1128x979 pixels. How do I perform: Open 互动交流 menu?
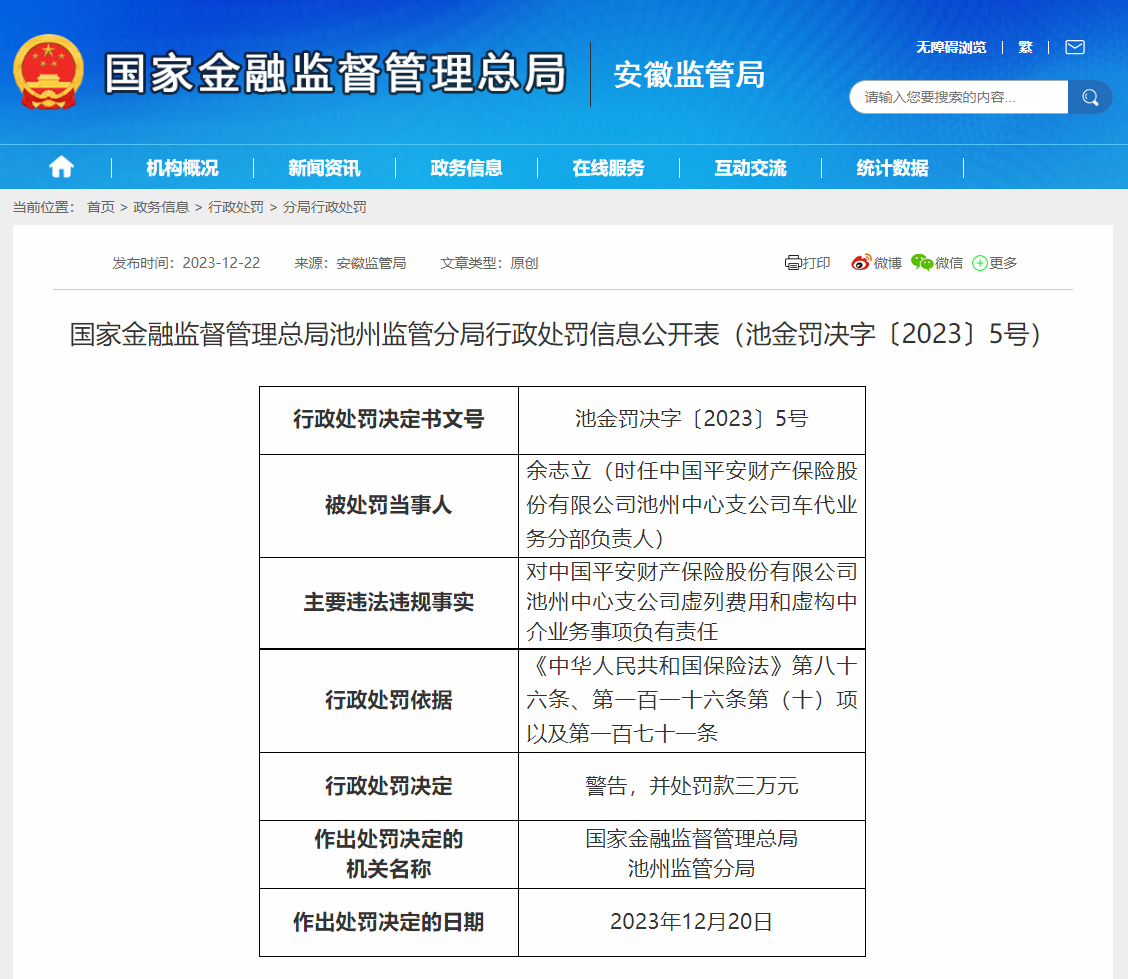[x=750, y=168]
